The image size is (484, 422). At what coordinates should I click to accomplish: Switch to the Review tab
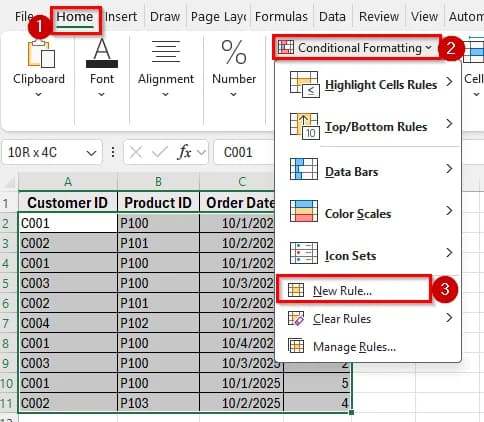pyautogui.click(x=379, y=16)
